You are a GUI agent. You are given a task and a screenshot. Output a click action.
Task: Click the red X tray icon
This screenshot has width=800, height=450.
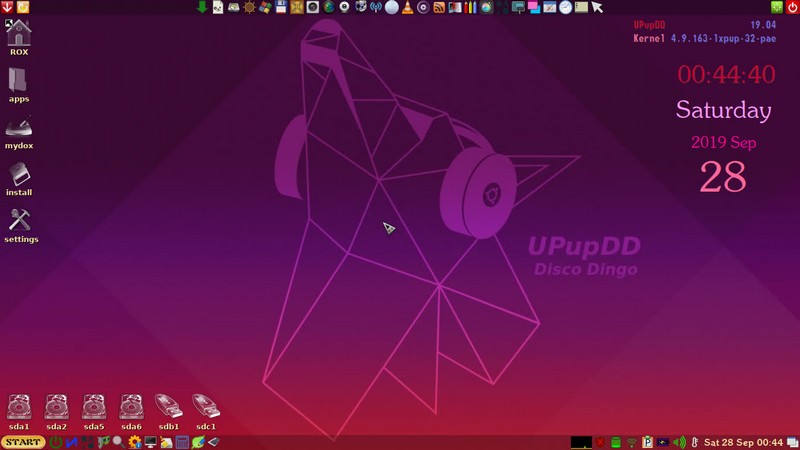[600, 442]
